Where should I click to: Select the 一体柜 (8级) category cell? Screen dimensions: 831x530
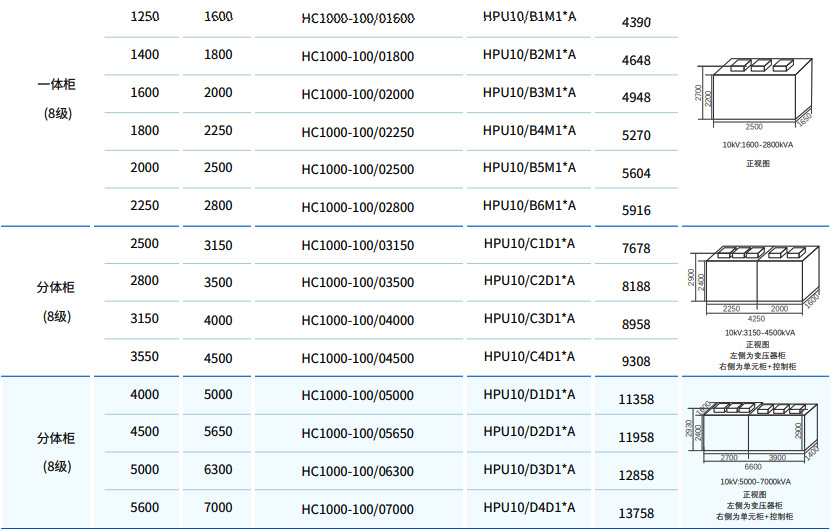click(x=55, y=99)
